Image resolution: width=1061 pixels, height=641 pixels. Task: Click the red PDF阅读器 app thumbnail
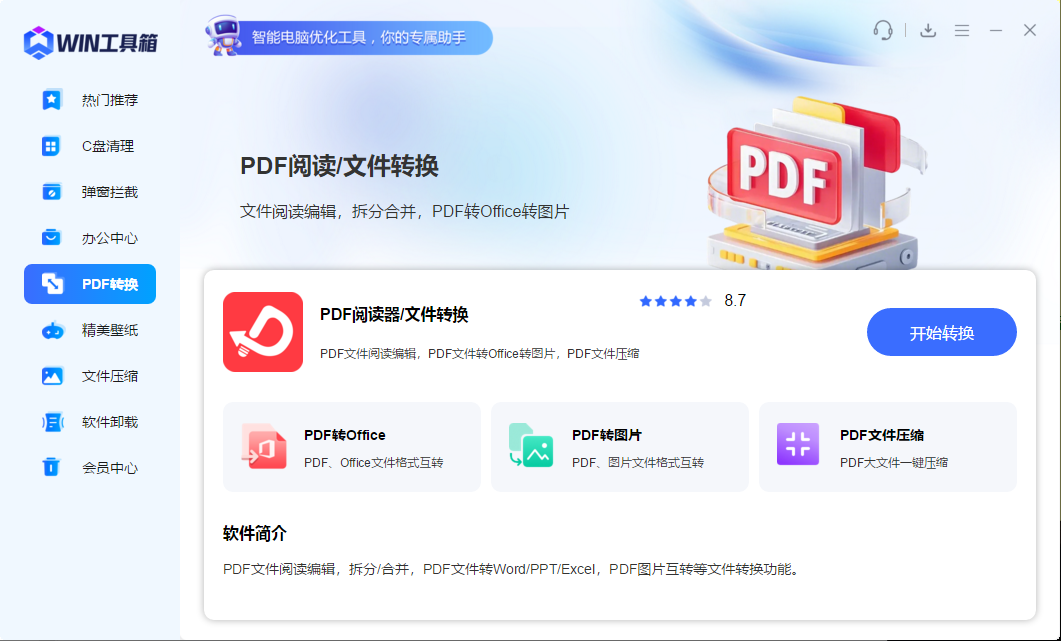coord(263,333)
